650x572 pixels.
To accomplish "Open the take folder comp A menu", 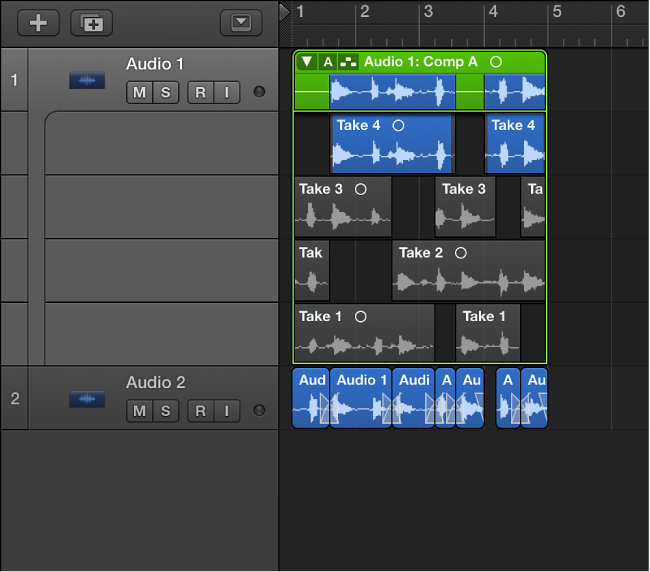I will pos(328,62).
